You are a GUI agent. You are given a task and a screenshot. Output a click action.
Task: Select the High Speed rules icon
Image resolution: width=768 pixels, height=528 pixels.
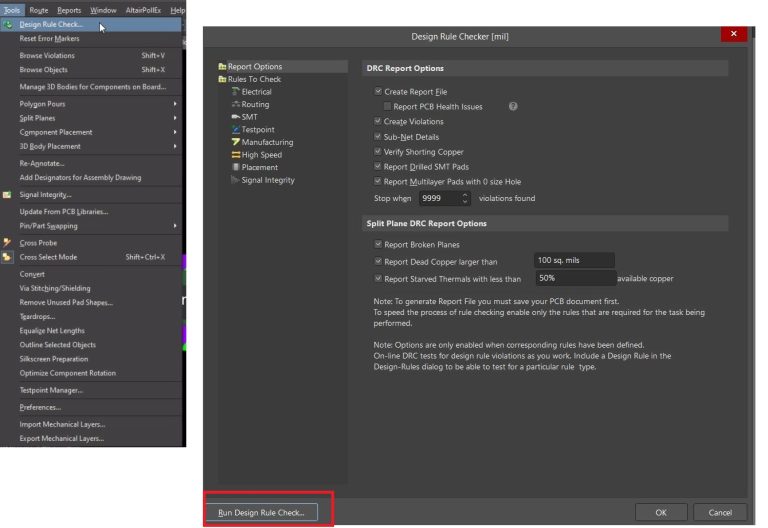click(236, 155)
